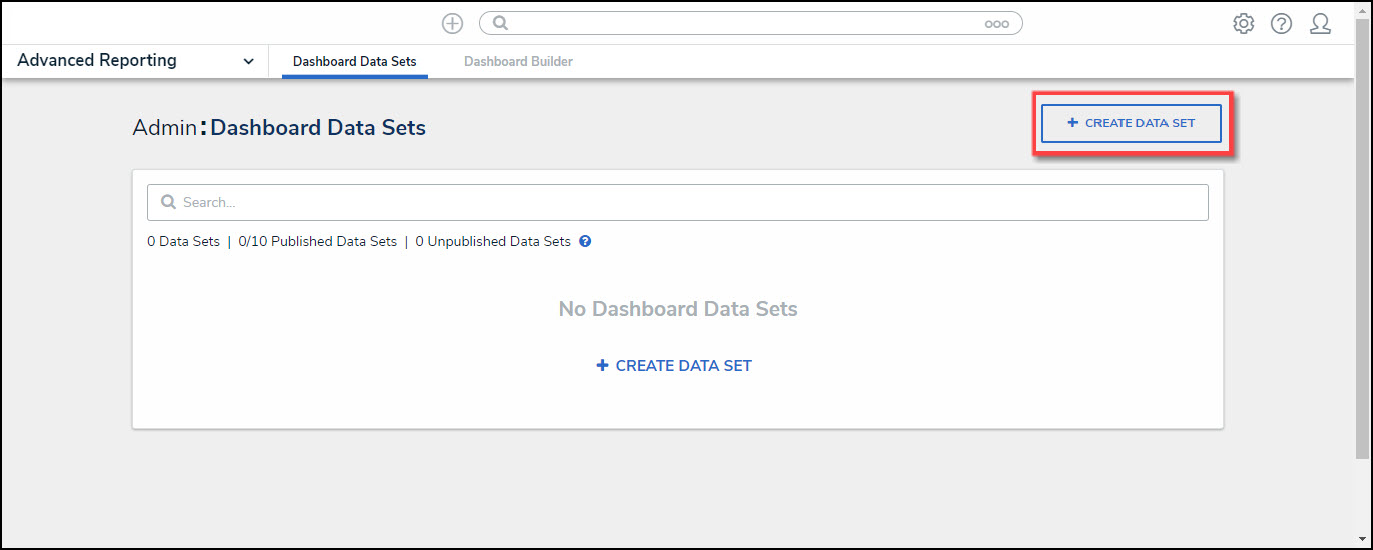Switch to the Dashboard Data Sets tab
Screen dimensions: 1373x550
click(354, 62)
